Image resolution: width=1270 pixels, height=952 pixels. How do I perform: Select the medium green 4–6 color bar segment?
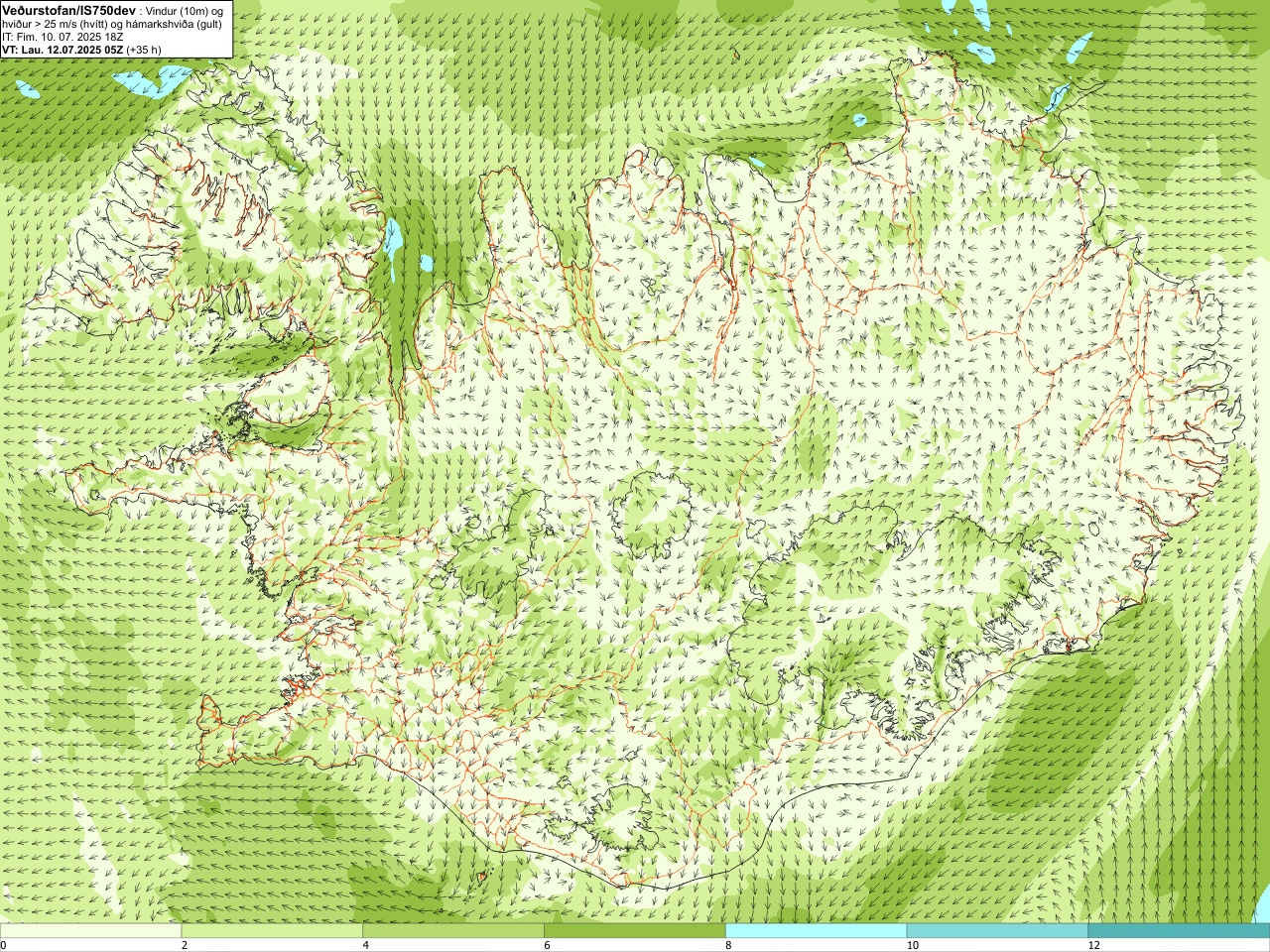[453, 931]
